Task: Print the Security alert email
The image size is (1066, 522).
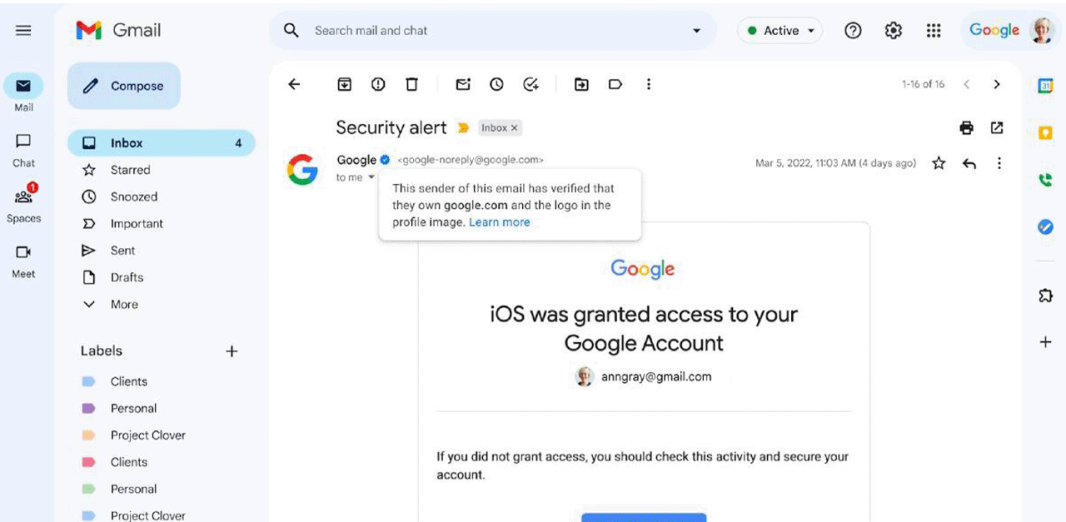Action: point(966,128)
